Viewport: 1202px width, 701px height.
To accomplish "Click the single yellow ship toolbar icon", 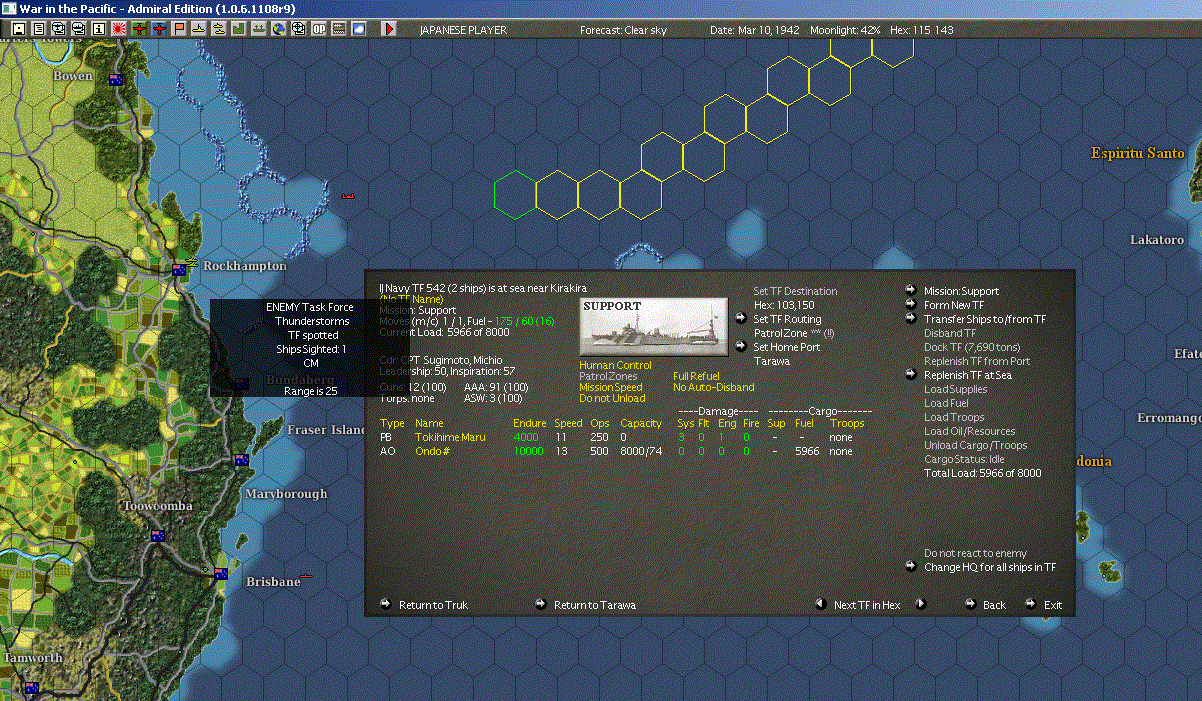I will tap(199, 29).
